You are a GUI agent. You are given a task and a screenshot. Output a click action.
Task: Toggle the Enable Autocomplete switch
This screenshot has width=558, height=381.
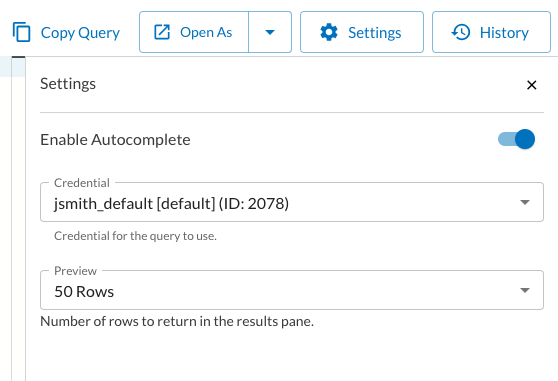(516, 139)
